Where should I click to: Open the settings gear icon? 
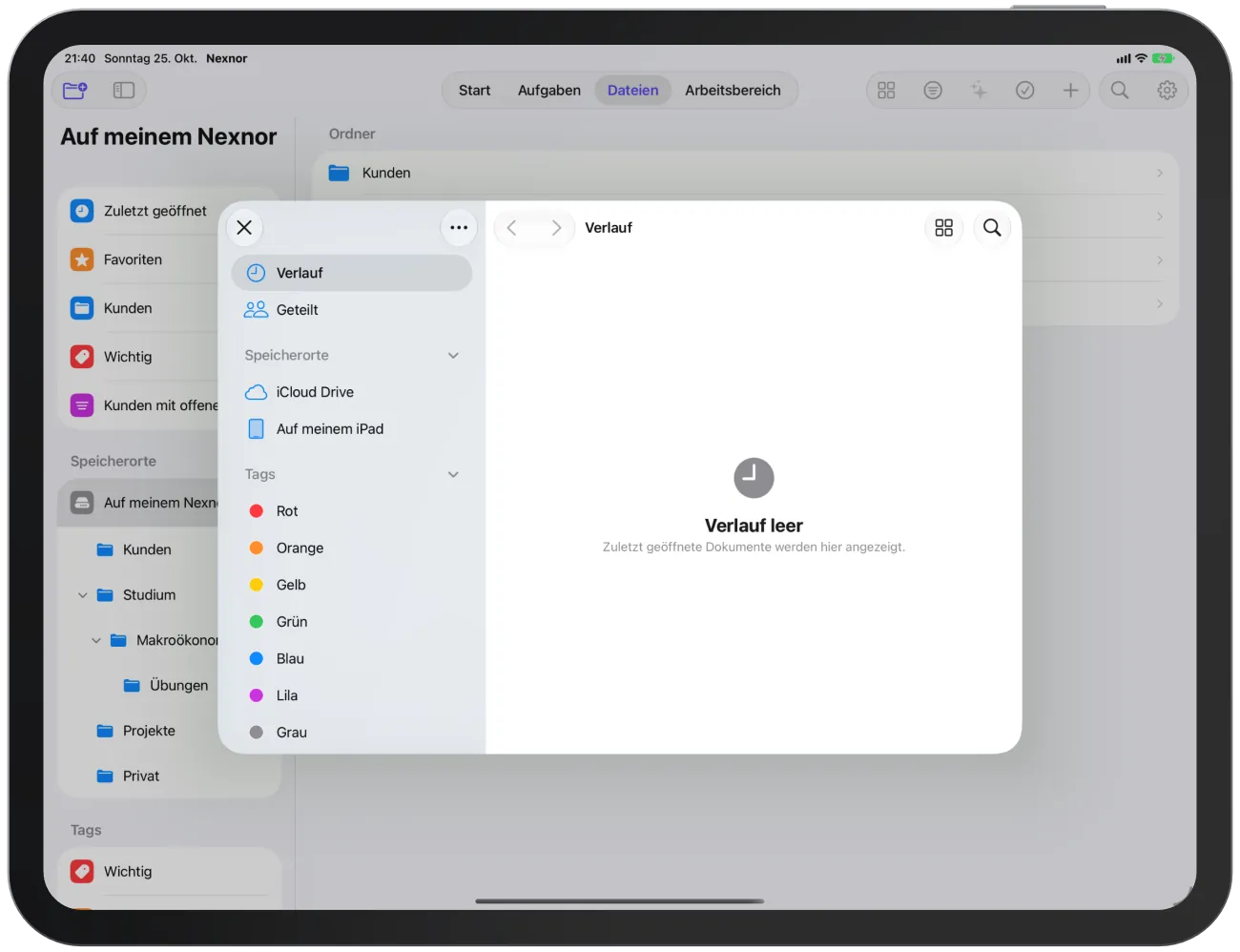1167,91
